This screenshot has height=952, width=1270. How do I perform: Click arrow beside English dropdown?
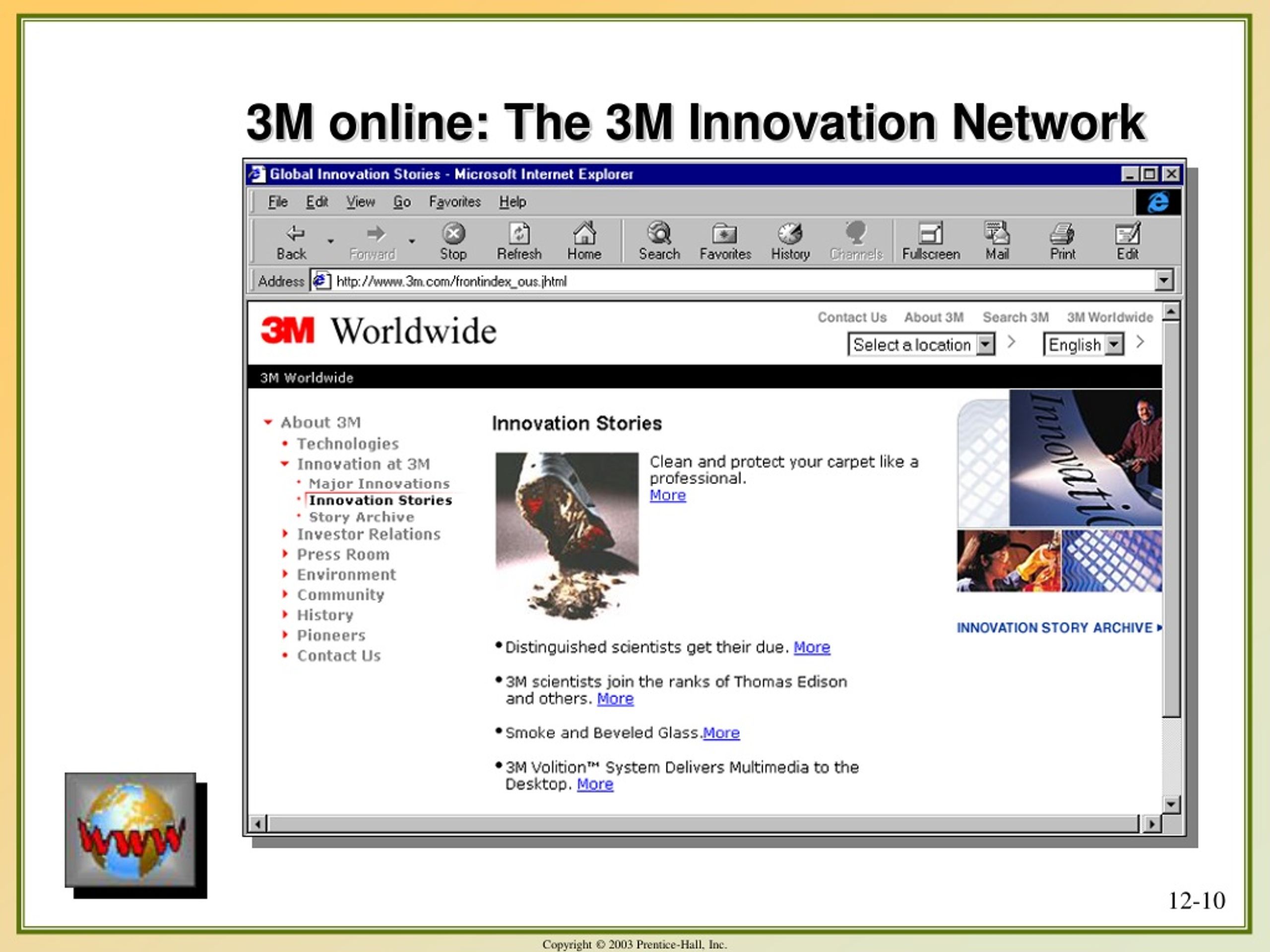[1140, 343]
